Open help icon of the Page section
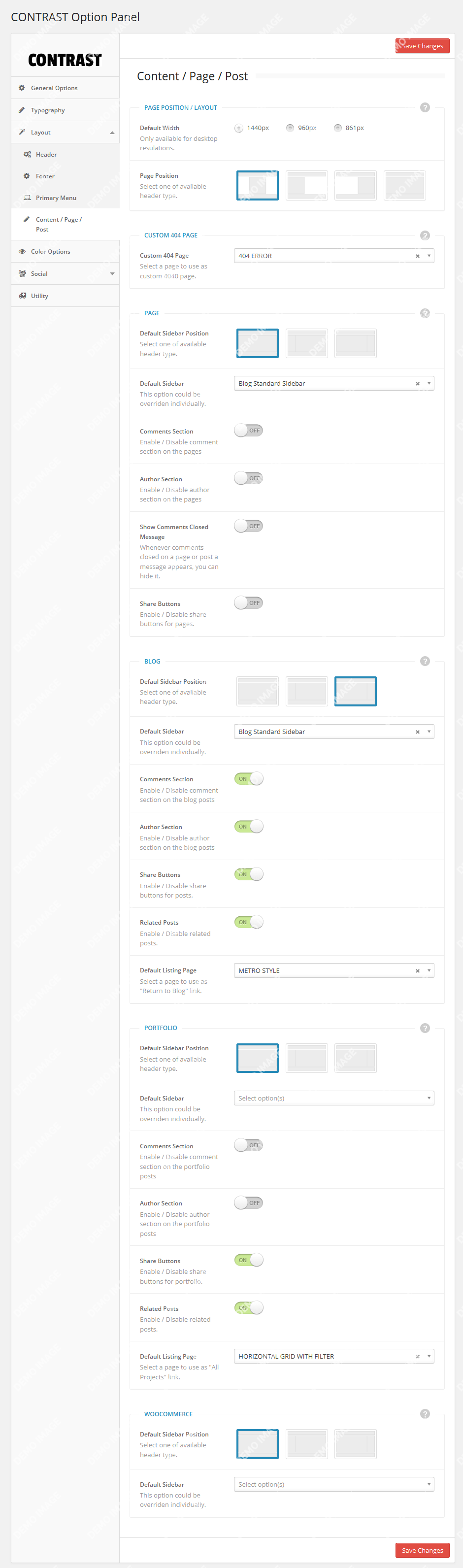Screen dimensions: 463x1568 (x=425, y=313)
